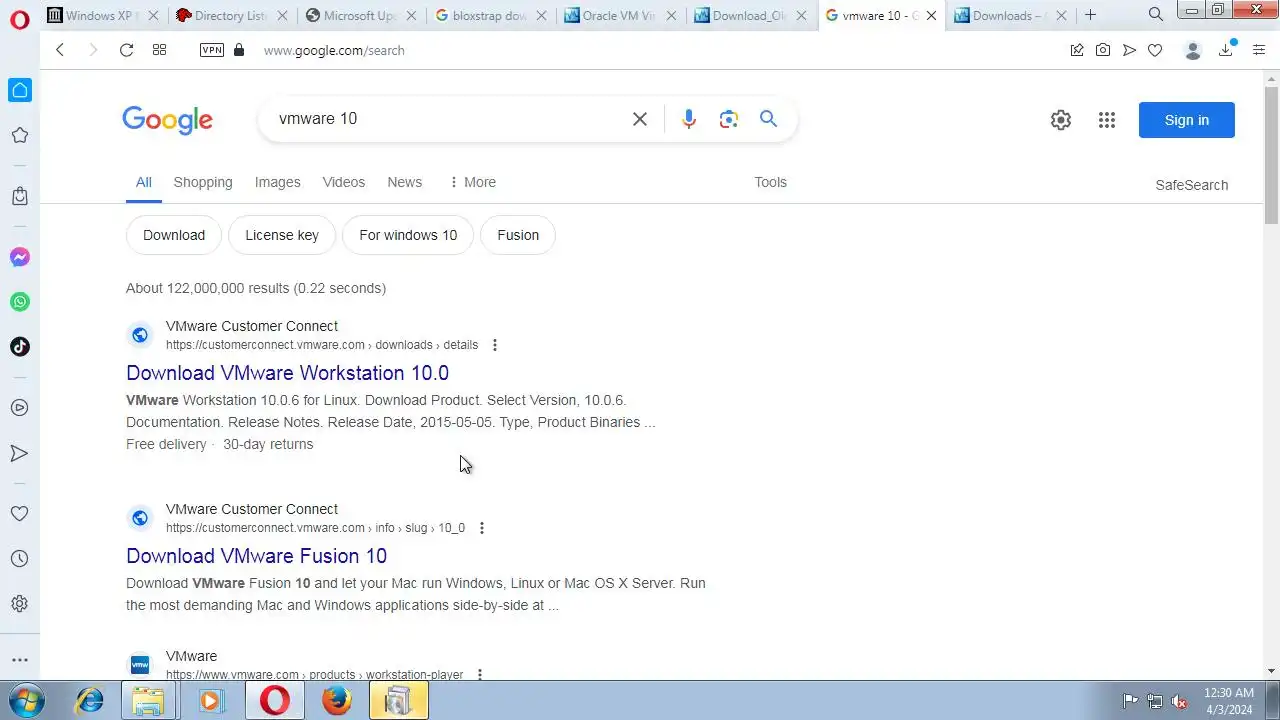Viewport: 1280px width, 720px height.
Task: Clear the Google search box text
Action: (640, 119)
